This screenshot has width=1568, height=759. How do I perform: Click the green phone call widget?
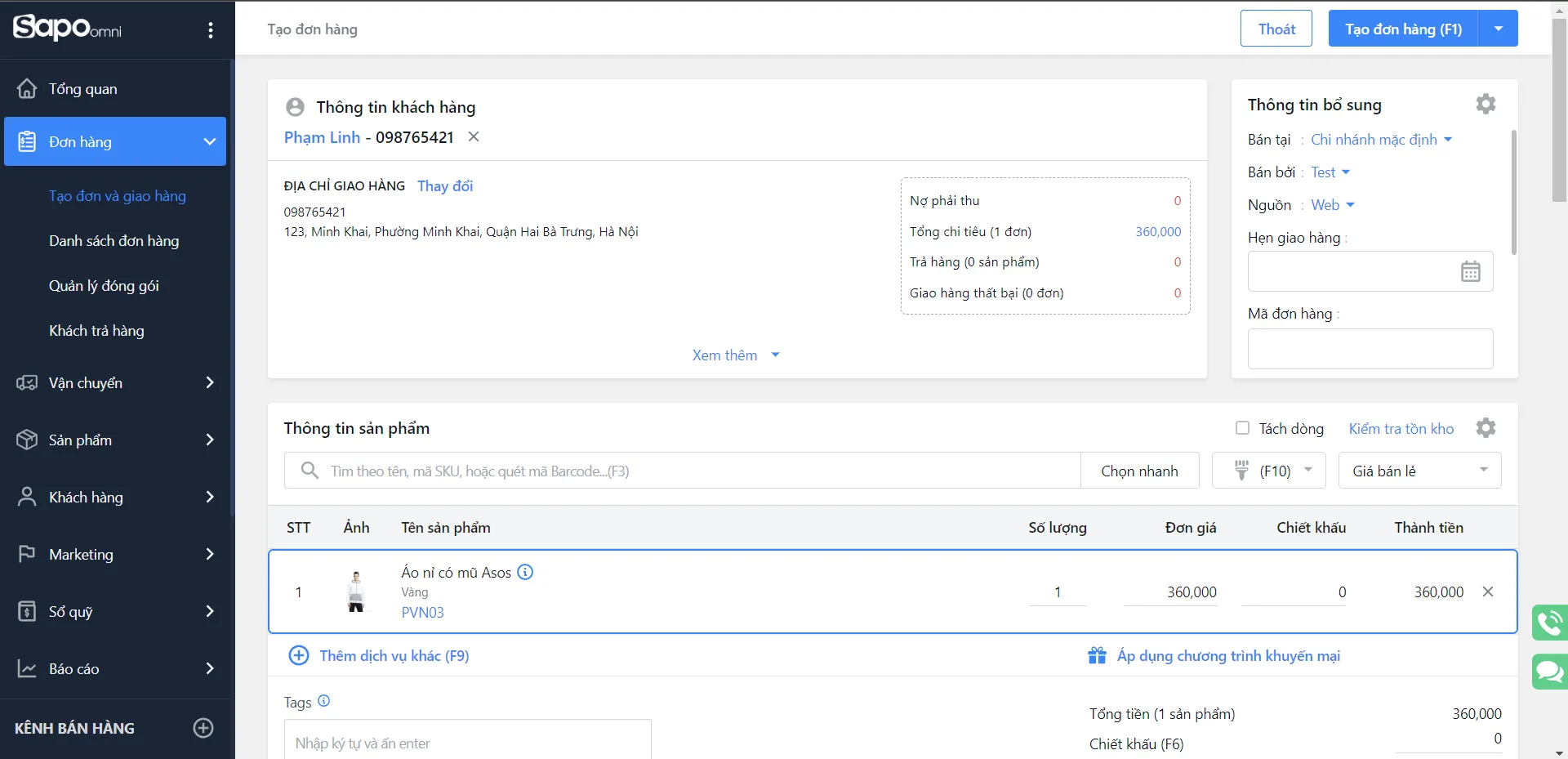pos(1549,623)
